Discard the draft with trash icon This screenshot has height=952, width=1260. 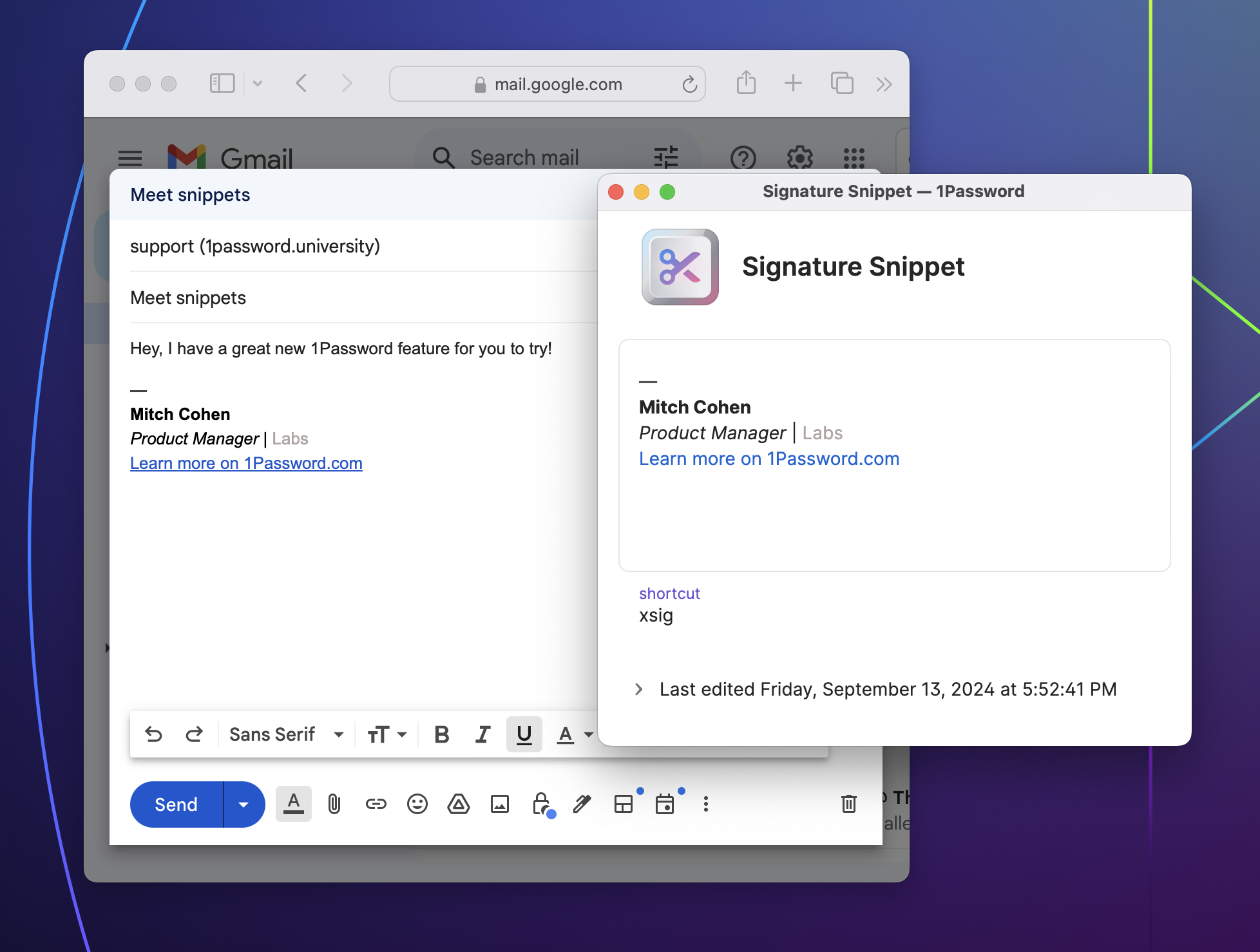click(x=849, y=804)
